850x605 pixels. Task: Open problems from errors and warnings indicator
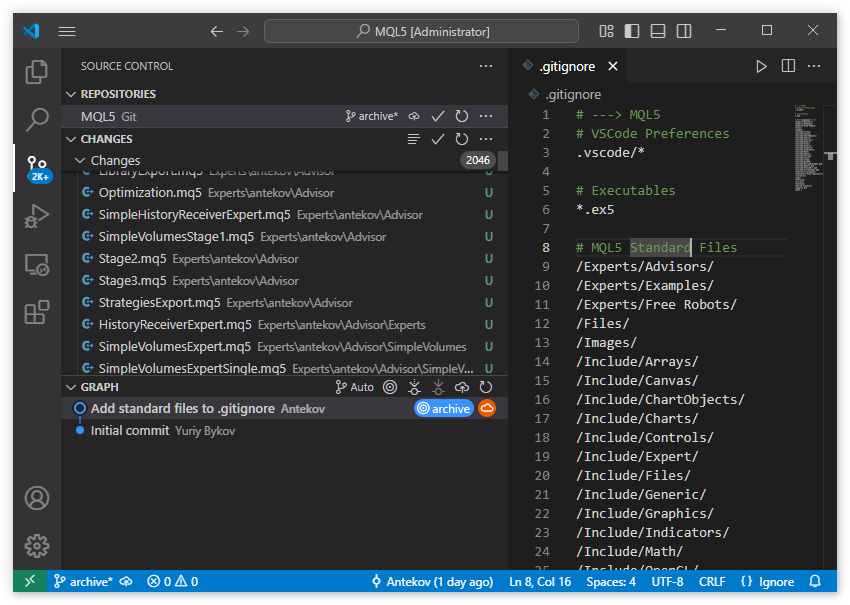(172, 581)
